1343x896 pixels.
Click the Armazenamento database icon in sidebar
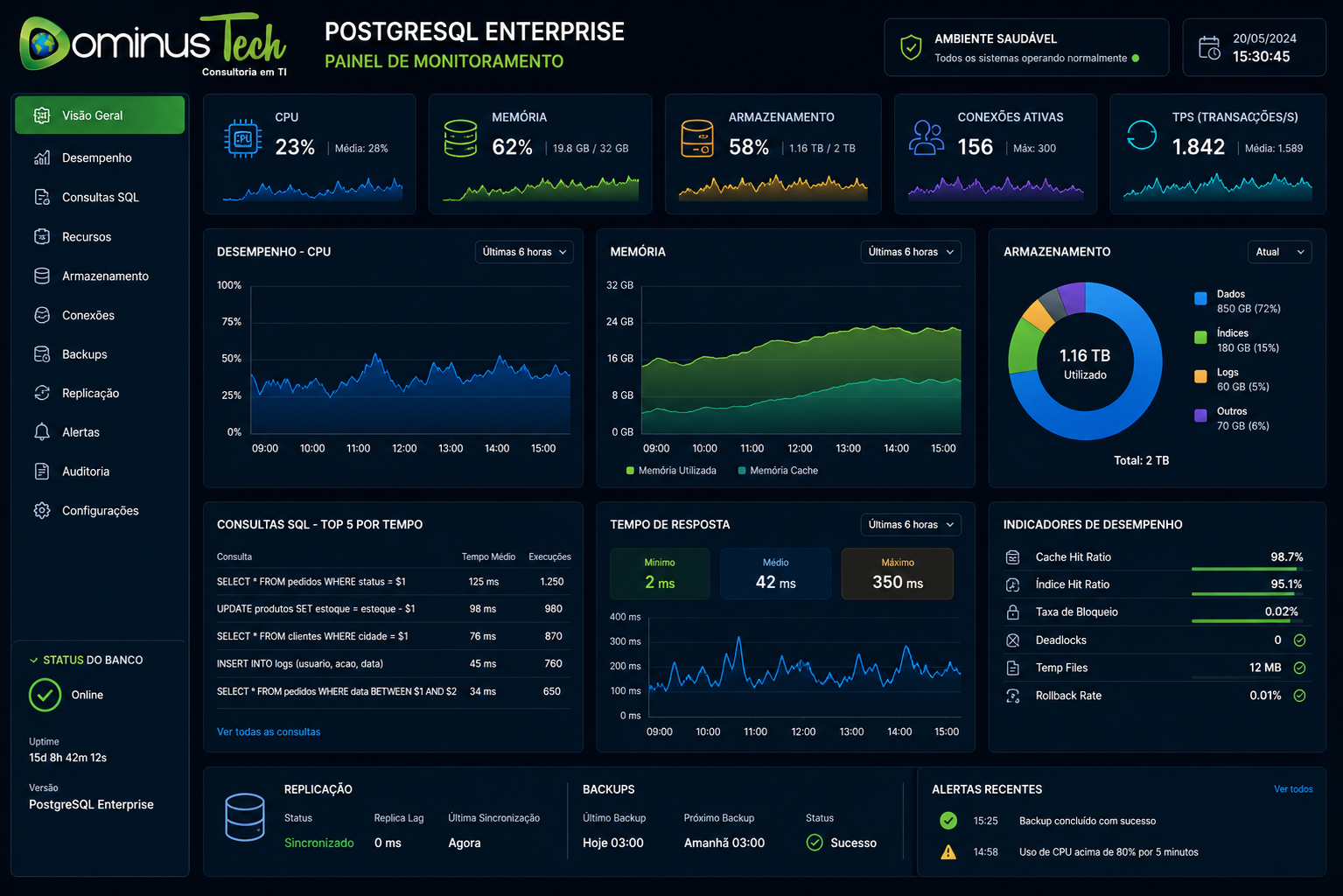pyautogui.click(x=42, y=276)
